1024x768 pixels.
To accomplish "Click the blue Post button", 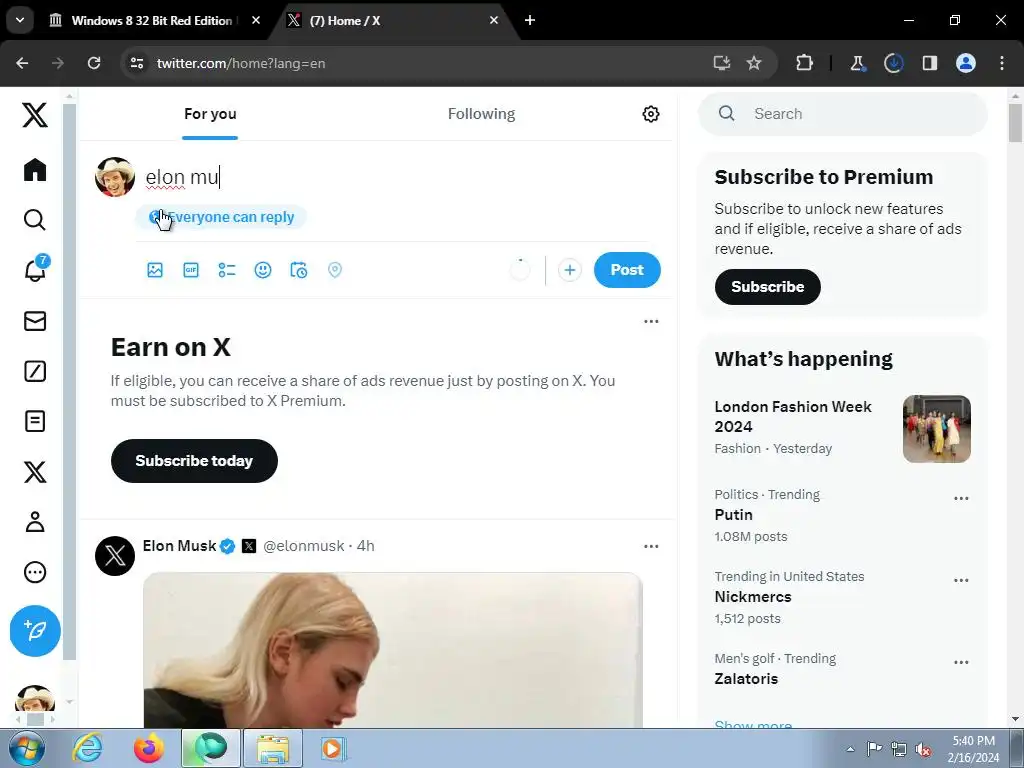I will [x=627, y=270].
